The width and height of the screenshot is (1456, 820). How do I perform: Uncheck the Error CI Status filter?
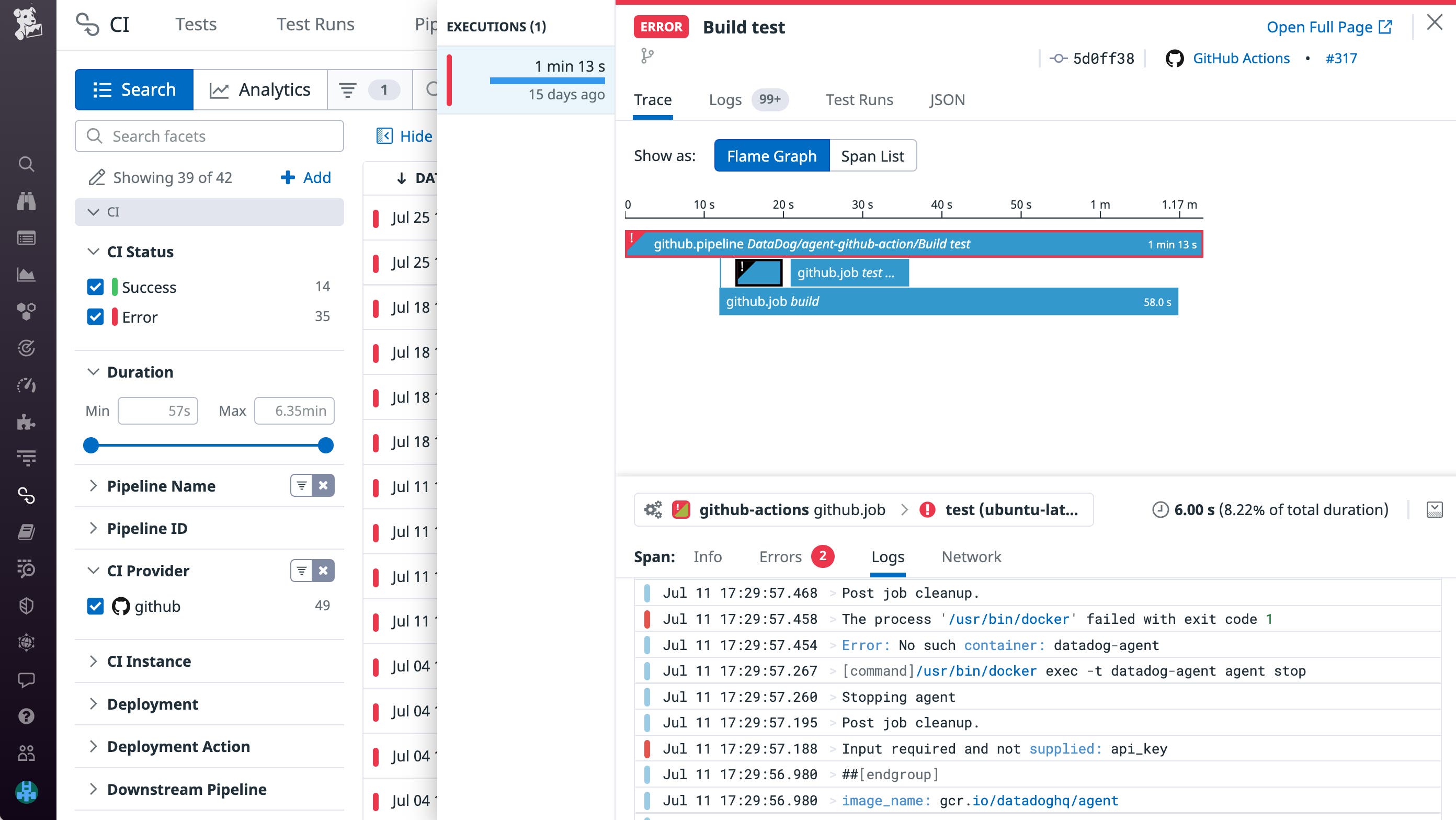point(95,317)
